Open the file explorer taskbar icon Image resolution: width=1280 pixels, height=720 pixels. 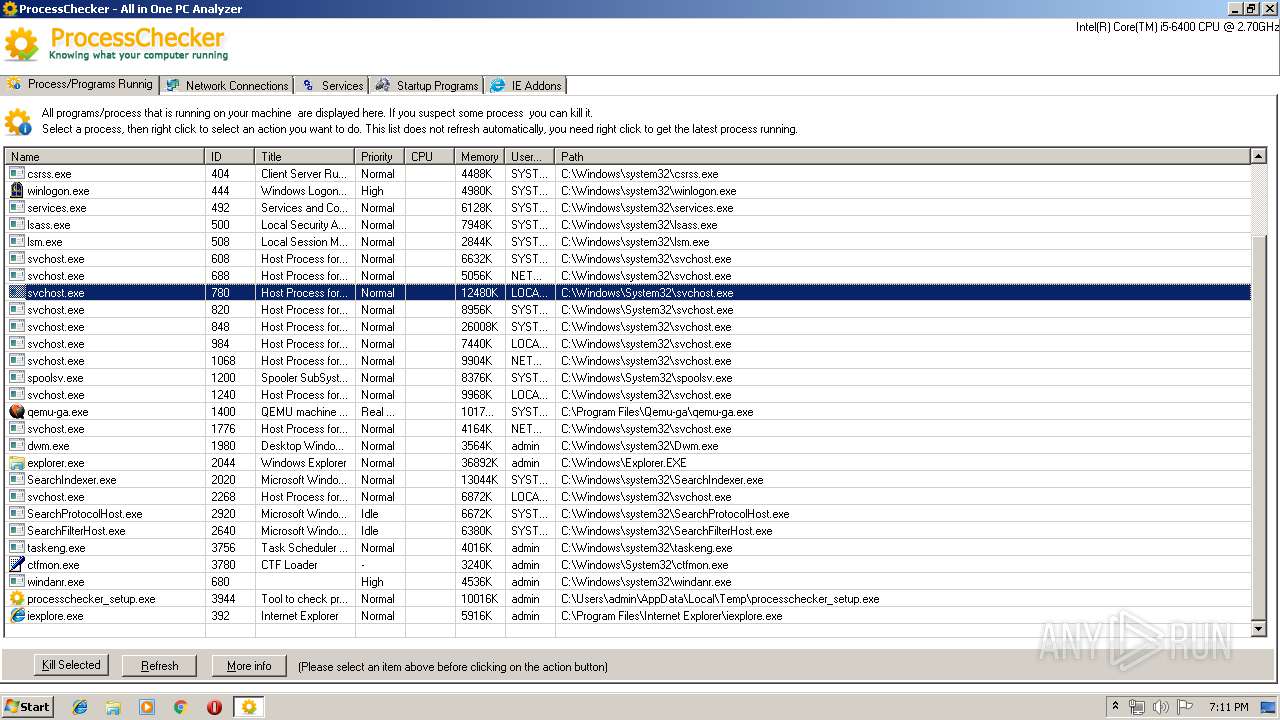(113, 706)
